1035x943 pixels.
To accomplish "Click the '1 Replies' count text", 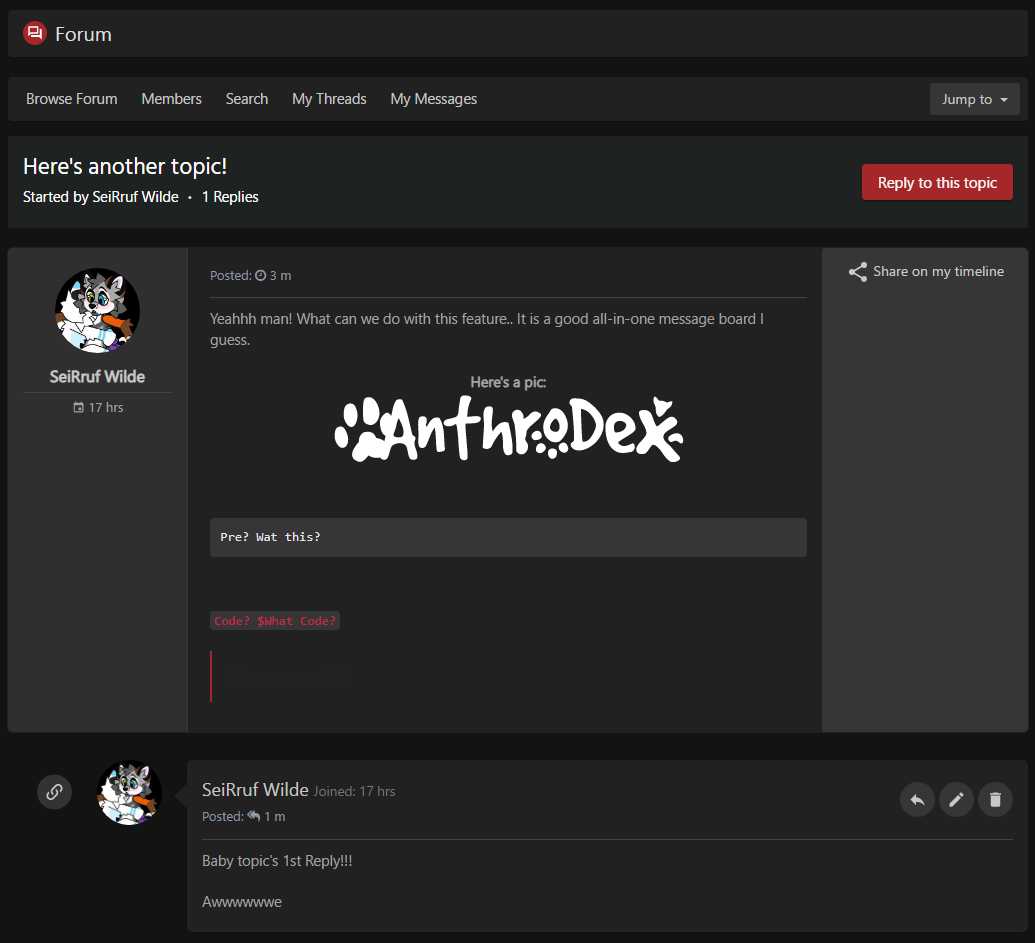I will click(230, 197).
